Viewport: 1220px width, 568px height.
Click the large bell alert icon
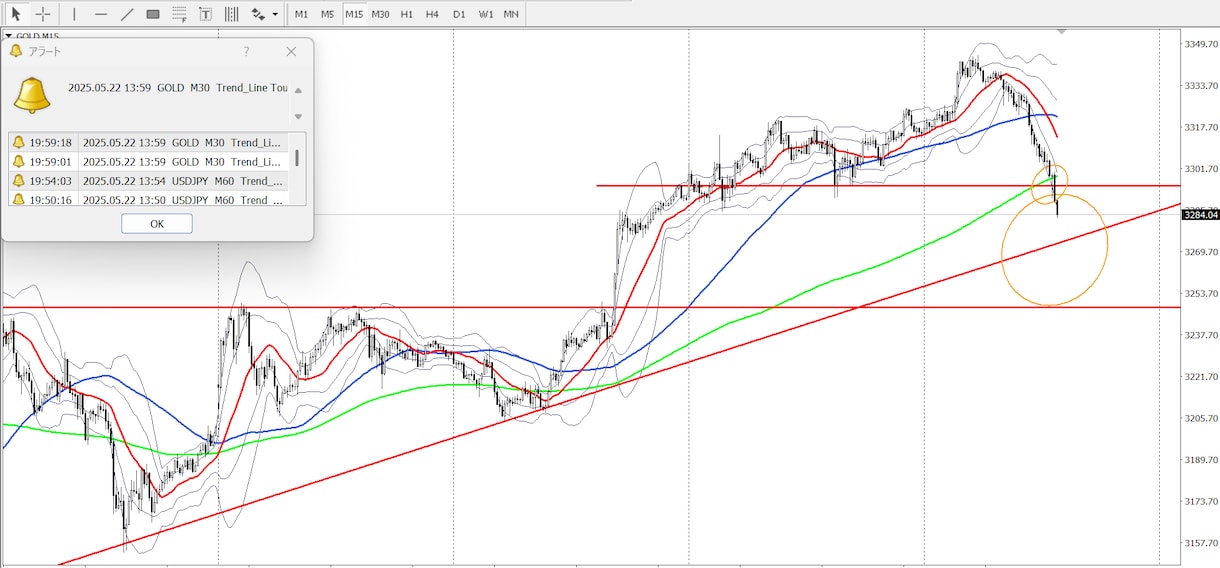pos(32,95)
